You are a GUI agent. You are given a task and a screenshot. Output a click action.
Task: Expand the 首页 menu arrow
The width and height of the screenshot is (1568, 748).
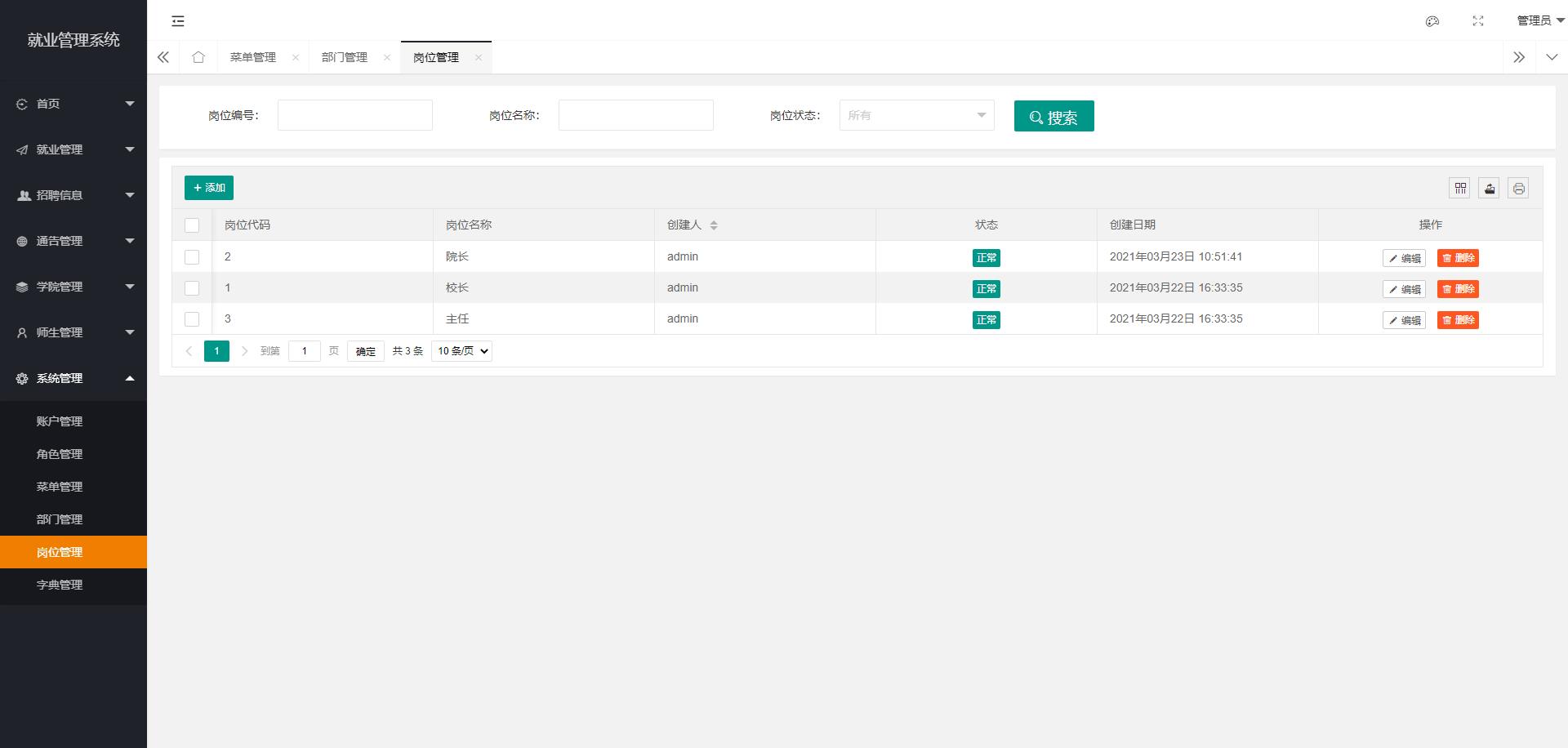click(x=130, y=104)
